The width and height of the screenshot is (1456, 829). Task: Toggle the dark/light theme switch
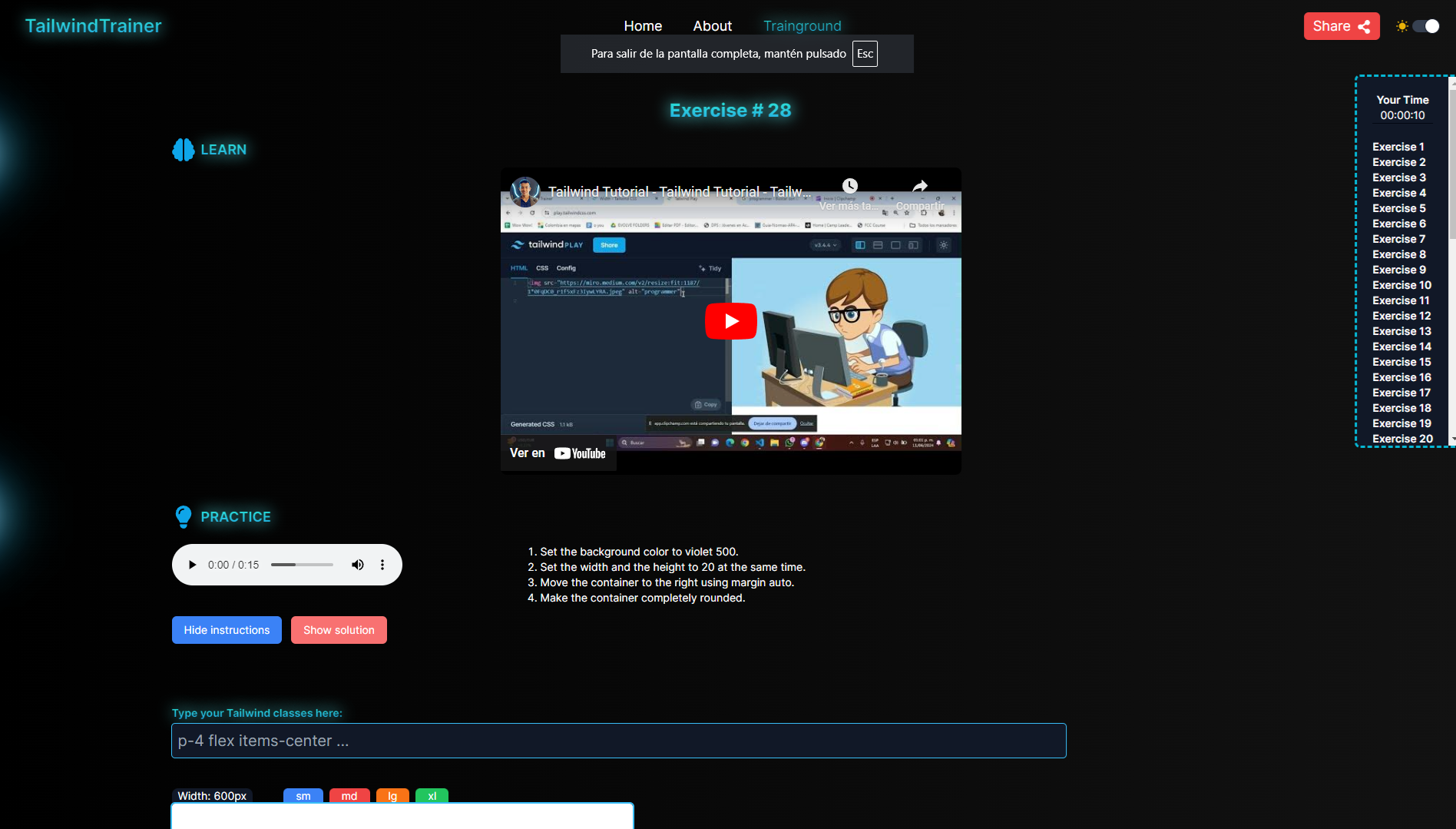coord(1425,26)
